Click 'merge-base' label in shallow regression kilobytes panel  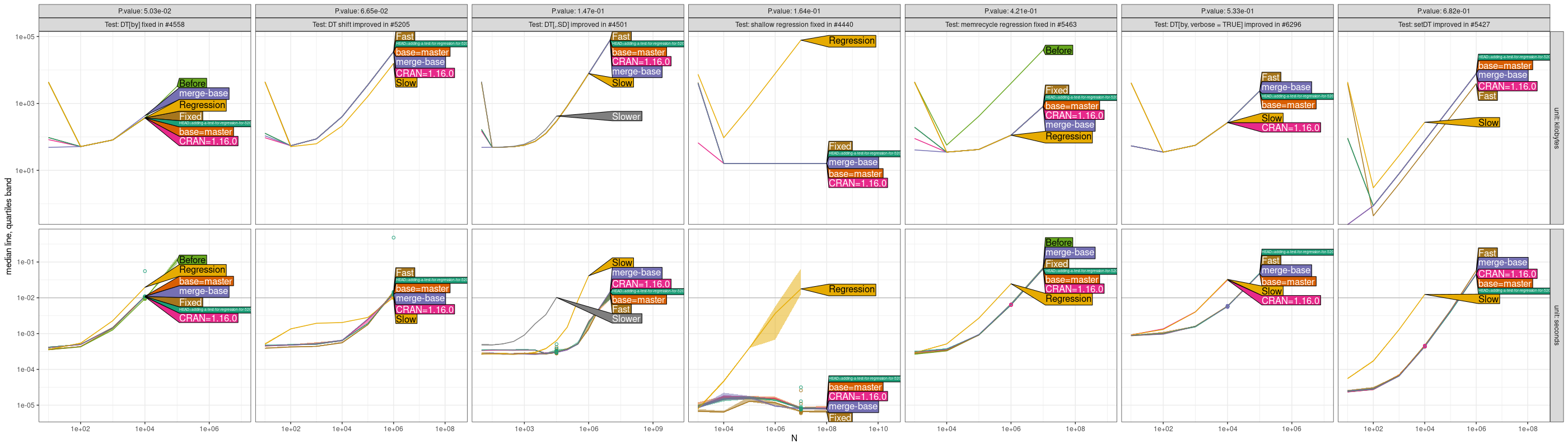tap(853, 162)
